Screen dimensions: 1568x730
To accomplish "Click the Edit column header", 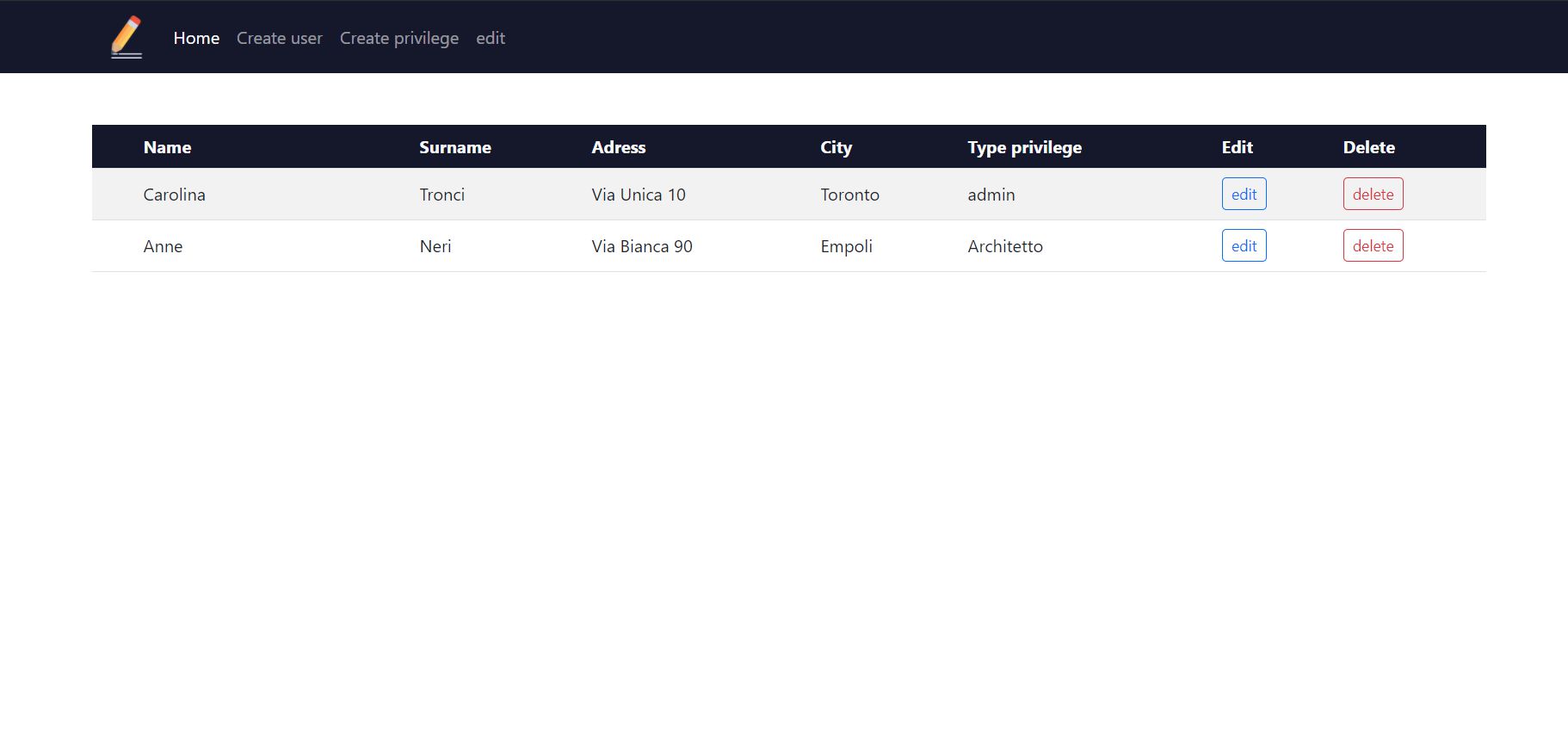I will coord(1238,147).
